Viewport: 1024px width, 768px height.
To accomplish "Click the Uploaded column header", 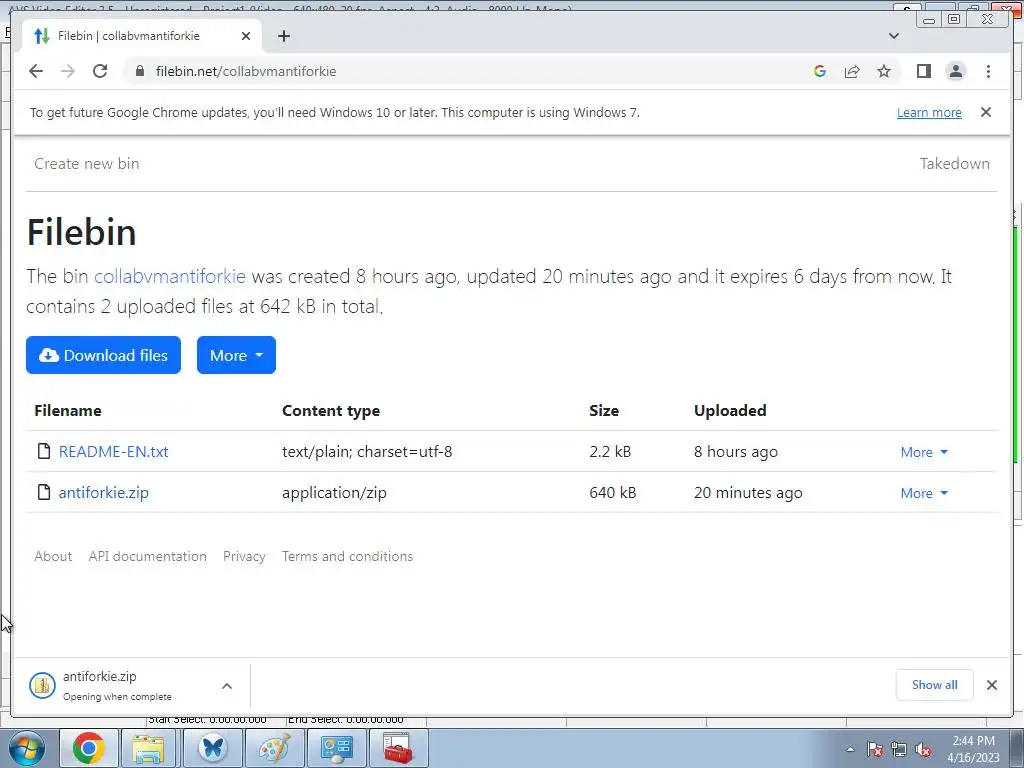I will [x=730, y=410].
